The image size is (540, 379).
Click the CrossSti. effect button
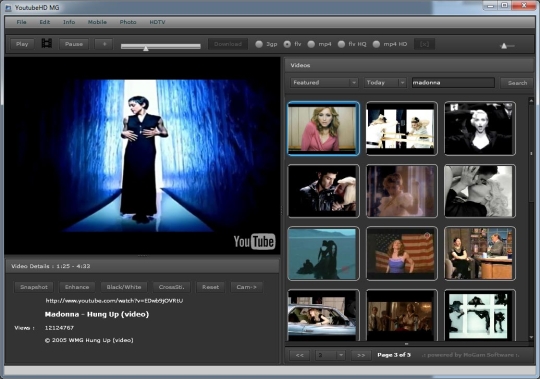(172, 287)
